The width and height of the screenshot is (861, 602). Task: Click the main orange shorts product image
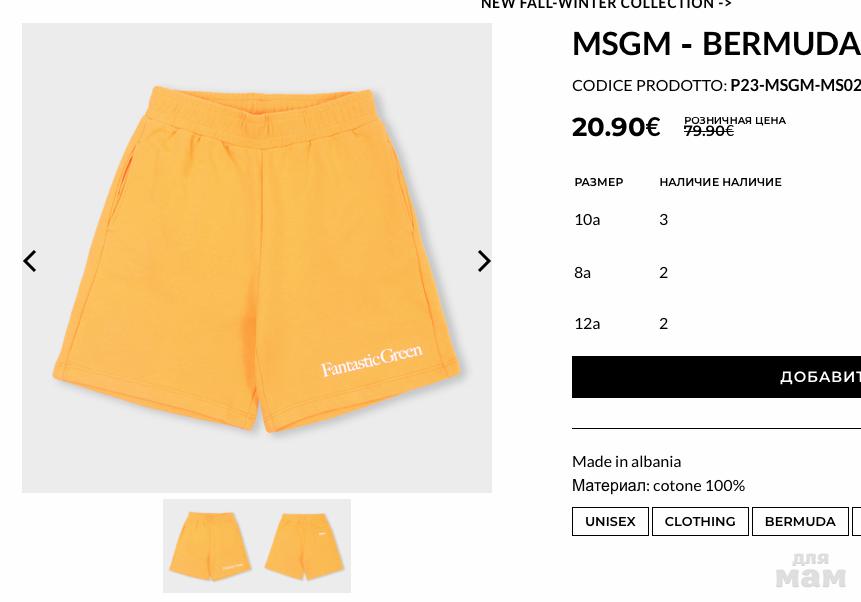(x=257, y=258)
